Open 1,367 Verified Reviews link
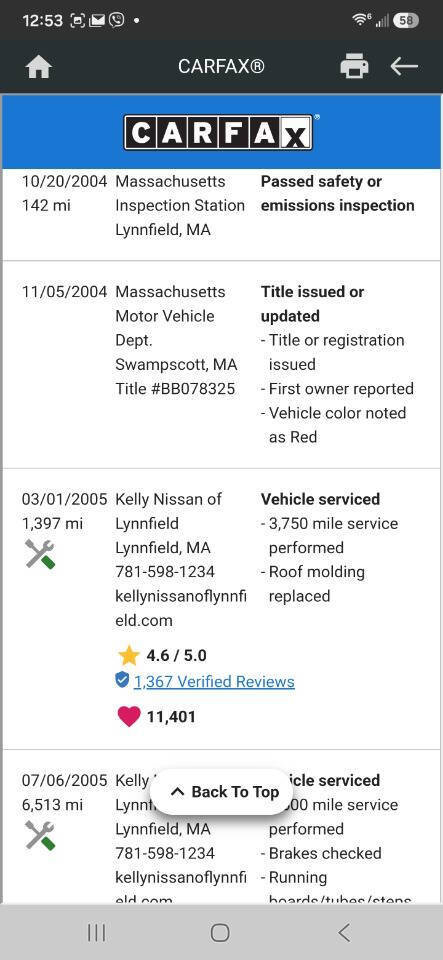Viewport: 443px width, 960px height. pos(214,681)
